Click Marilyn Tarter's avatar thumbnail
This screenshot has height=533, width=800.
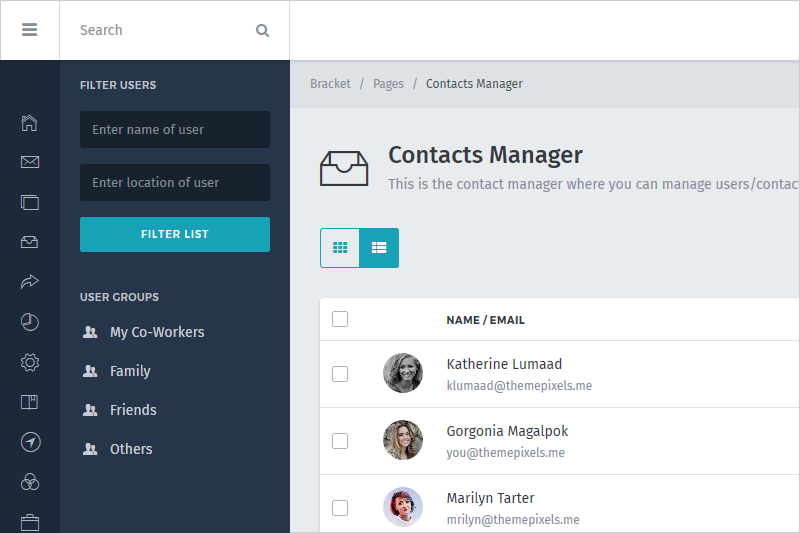pyautogui.click(x=403, y=507)
